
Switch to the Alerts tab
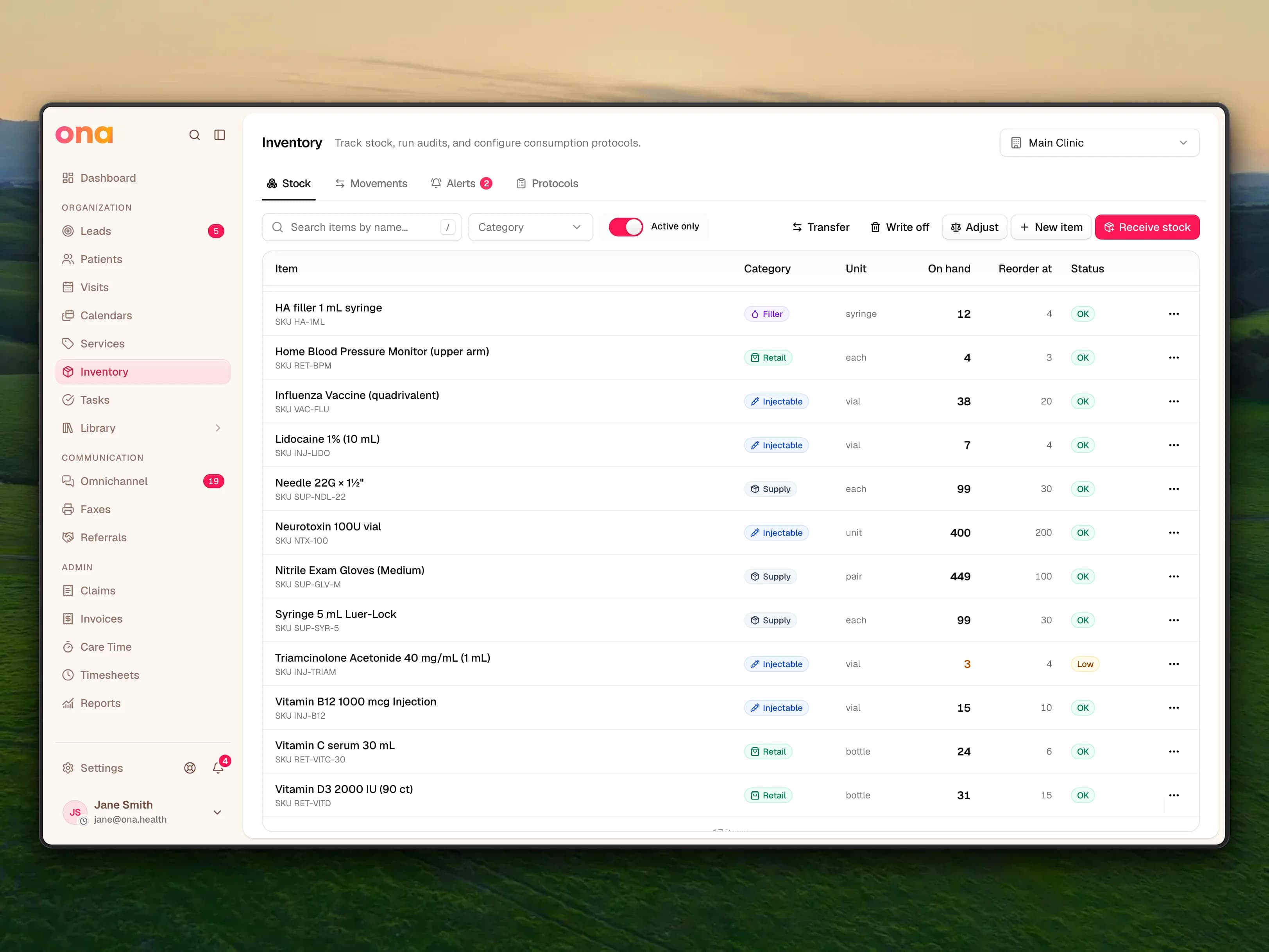pos(461,184)
